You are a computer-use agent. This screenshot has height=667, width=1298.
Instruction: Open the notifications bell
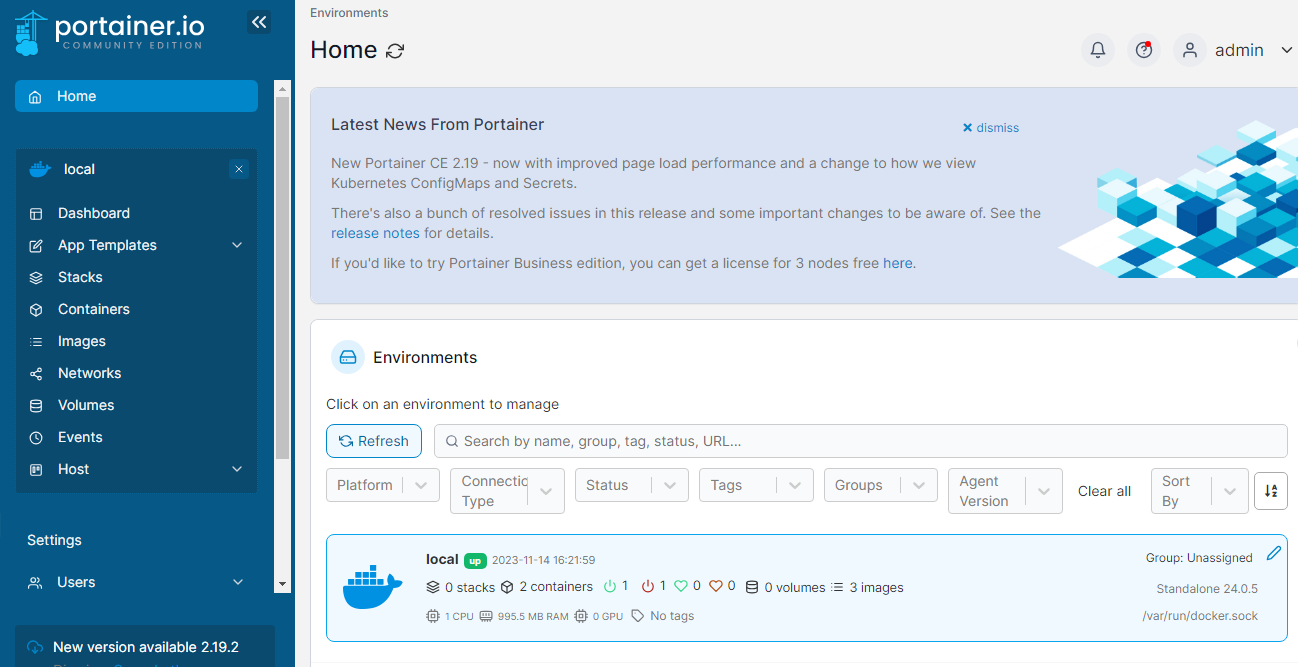point(1098,50)
